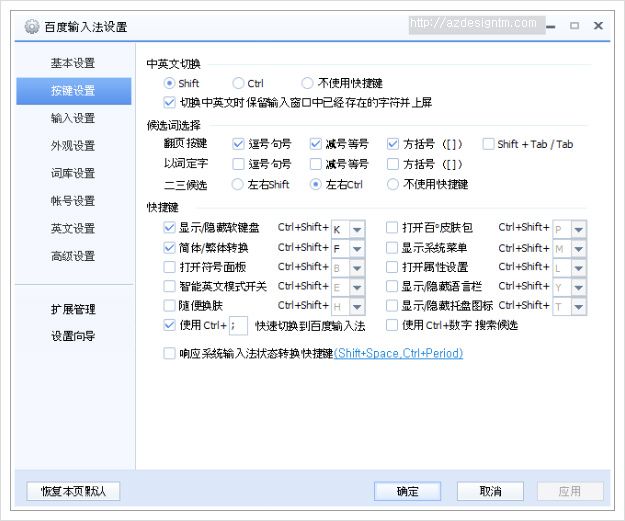
Task: Enable 显示系统菜单 shortcut
Action: pos(392,248)
